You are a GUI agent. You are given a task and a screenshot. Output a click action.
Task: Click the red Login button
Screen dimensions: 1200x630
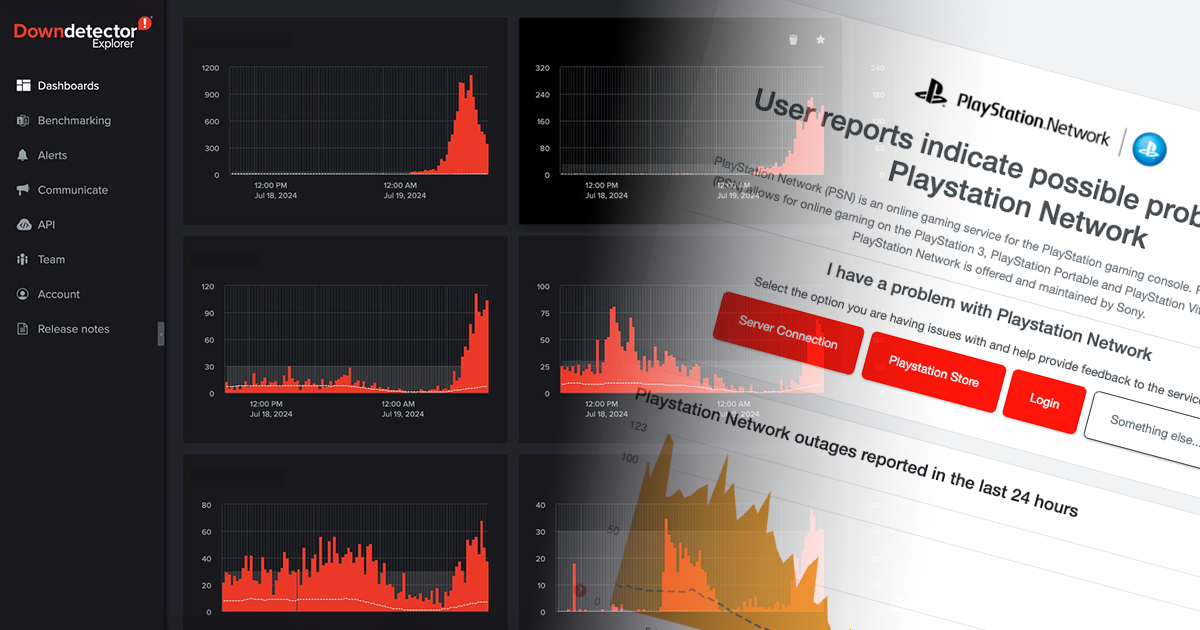1044,401
